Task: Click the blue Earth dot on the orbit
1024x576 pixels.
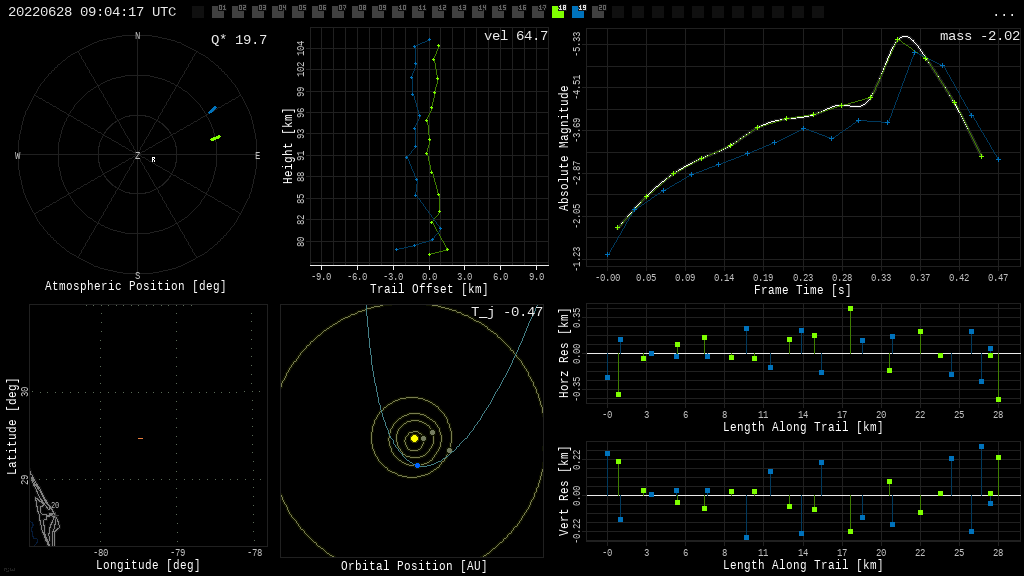Action: click(x=417, y=465)
